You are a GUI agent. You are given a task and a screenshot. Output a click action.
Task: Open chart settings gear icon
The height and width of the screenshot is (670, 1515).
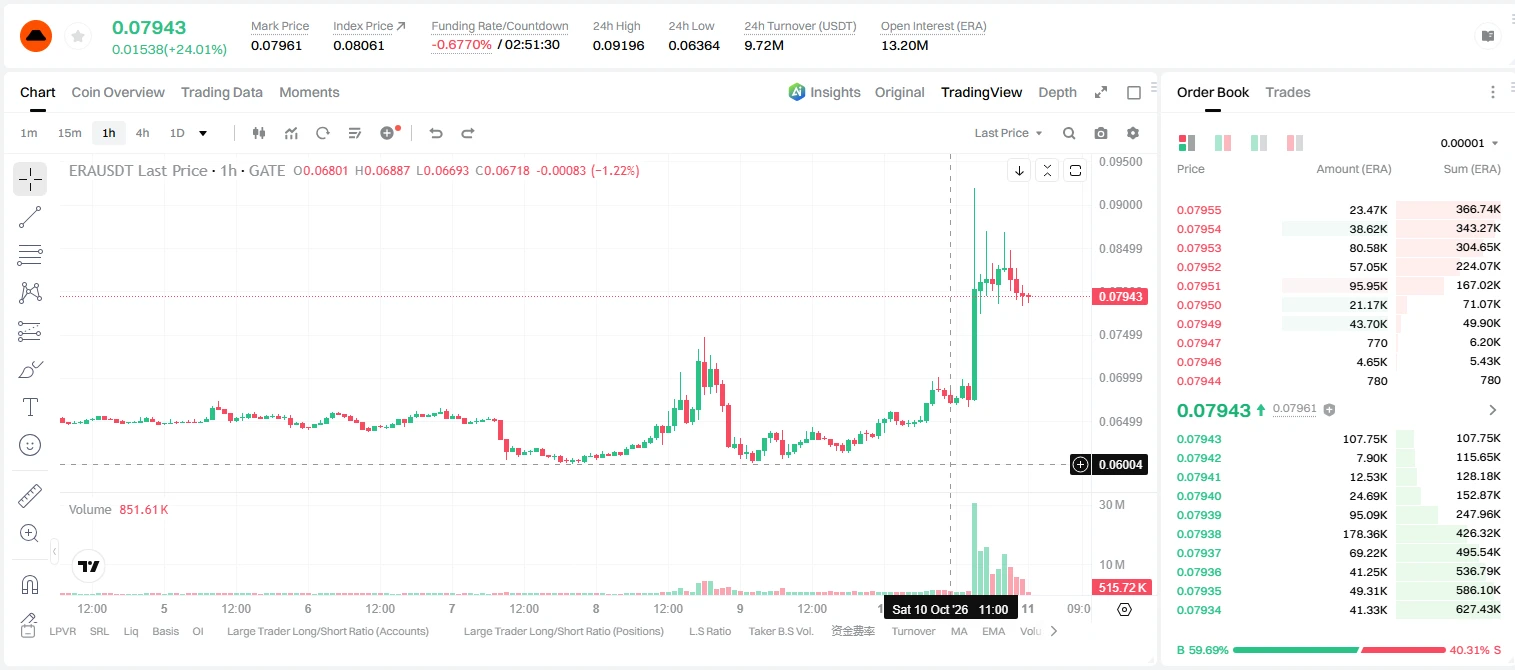(1133, 133)
